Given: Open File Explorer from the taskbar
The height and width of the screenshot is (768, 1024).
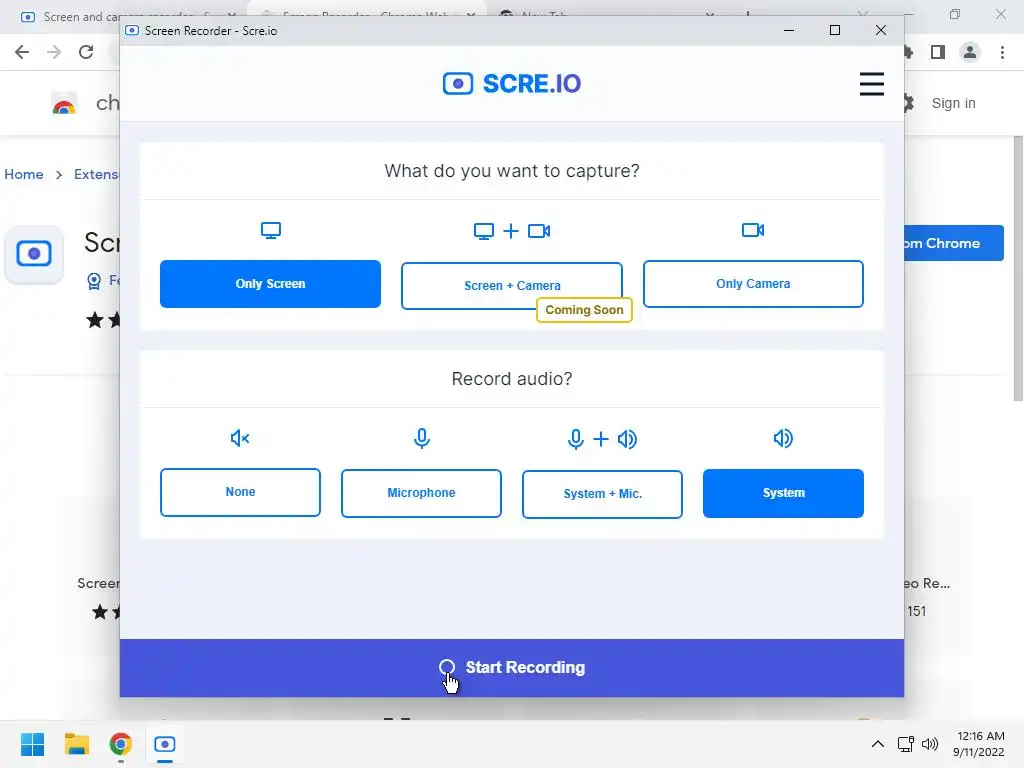Looking at the screenshot, I should 76,744.
